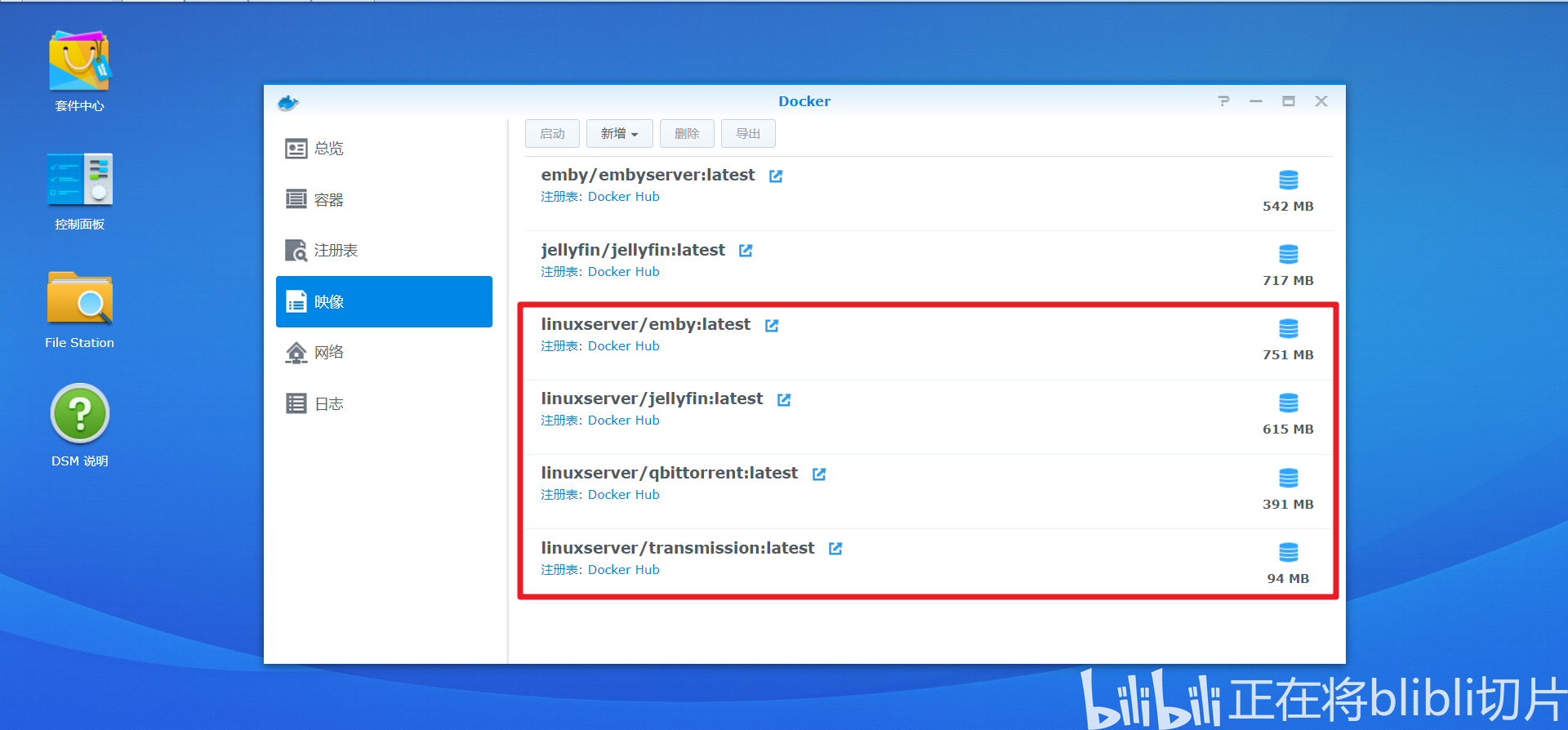Select the linuxserver/qbittorrent:latest image name
This screenshot has width=1568, height=730.
[x=669, y=473]
